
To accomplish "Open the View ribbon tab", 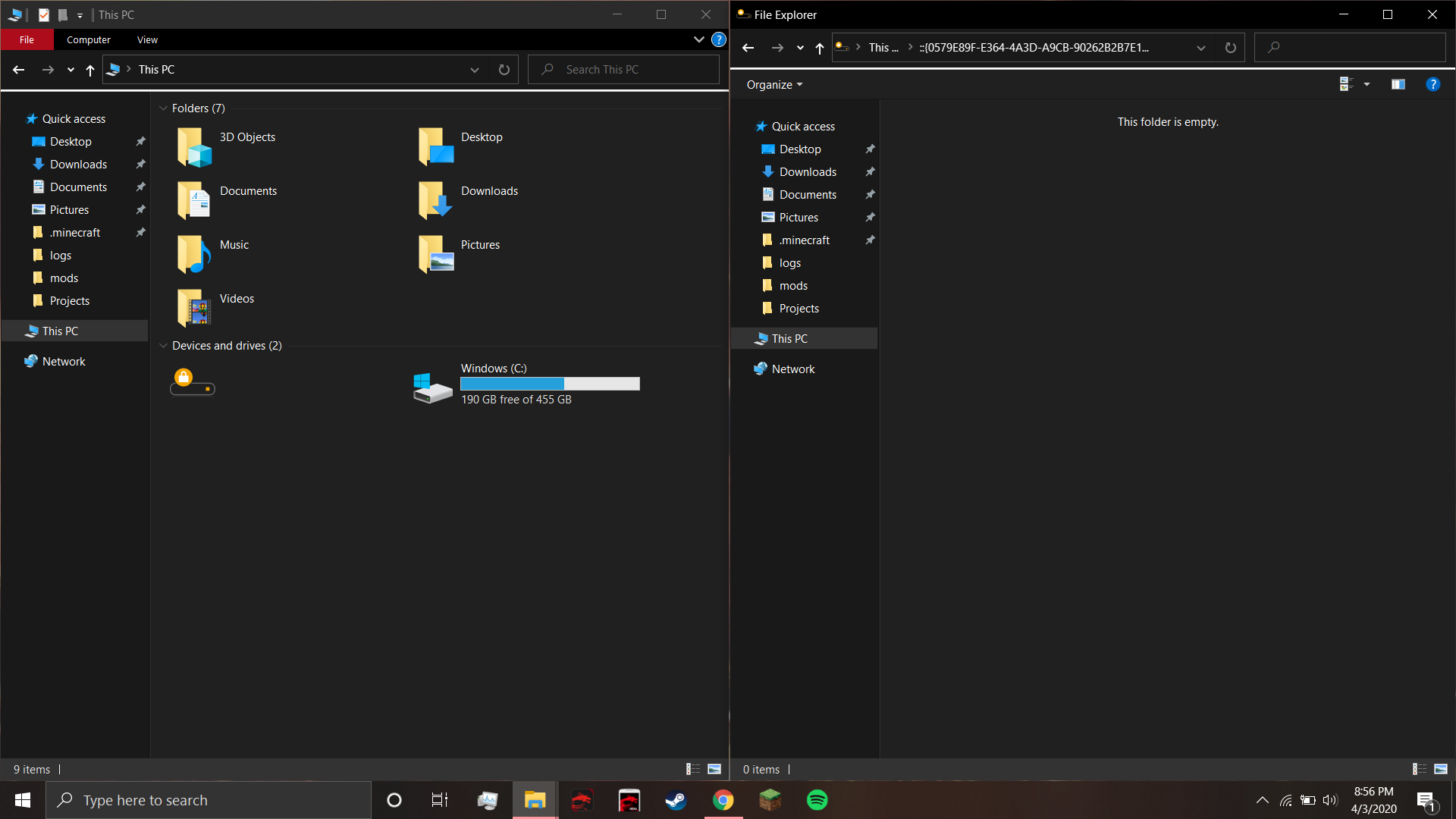I will coord(147,39).
